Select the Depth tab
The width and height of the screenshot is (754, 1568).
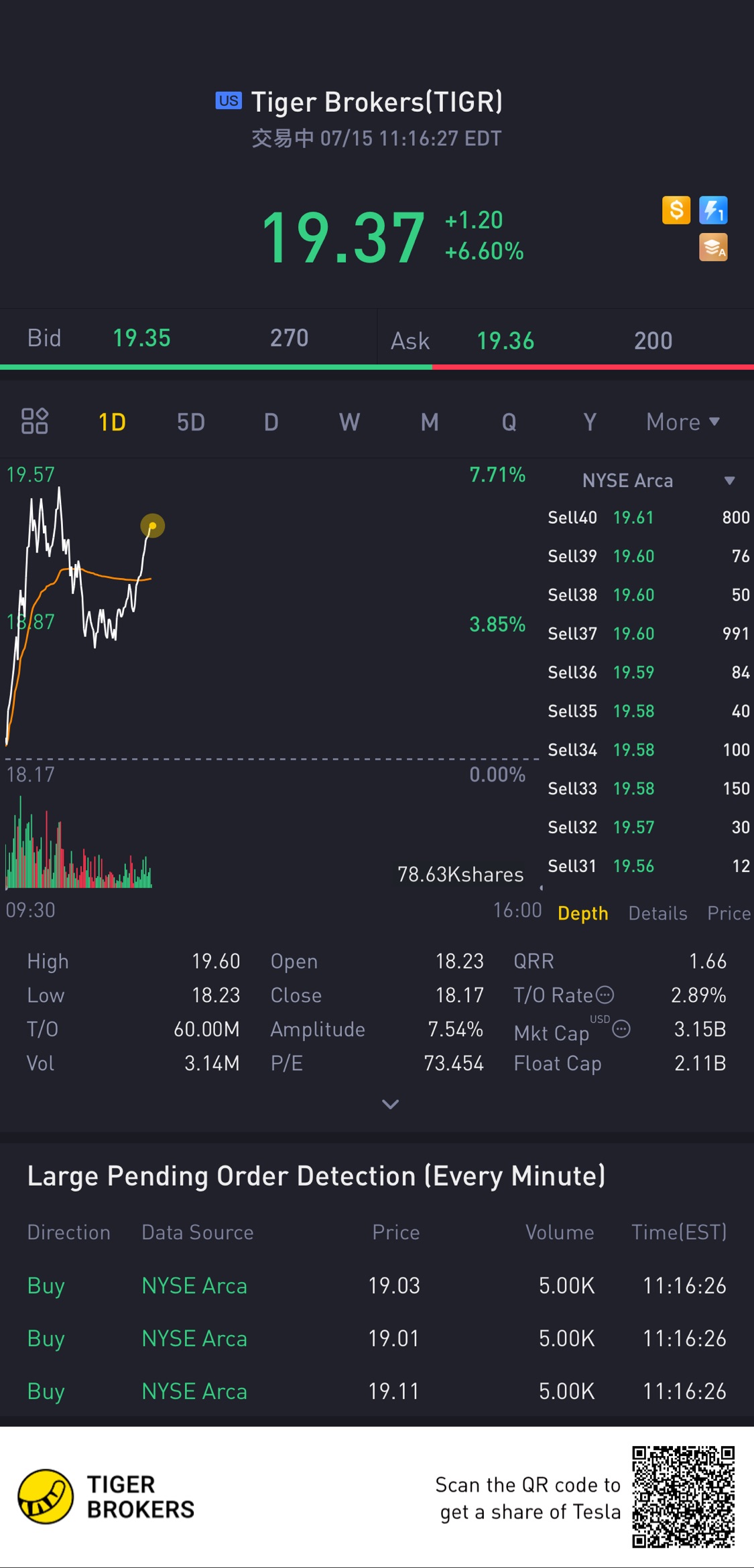[x=583, y=914]
